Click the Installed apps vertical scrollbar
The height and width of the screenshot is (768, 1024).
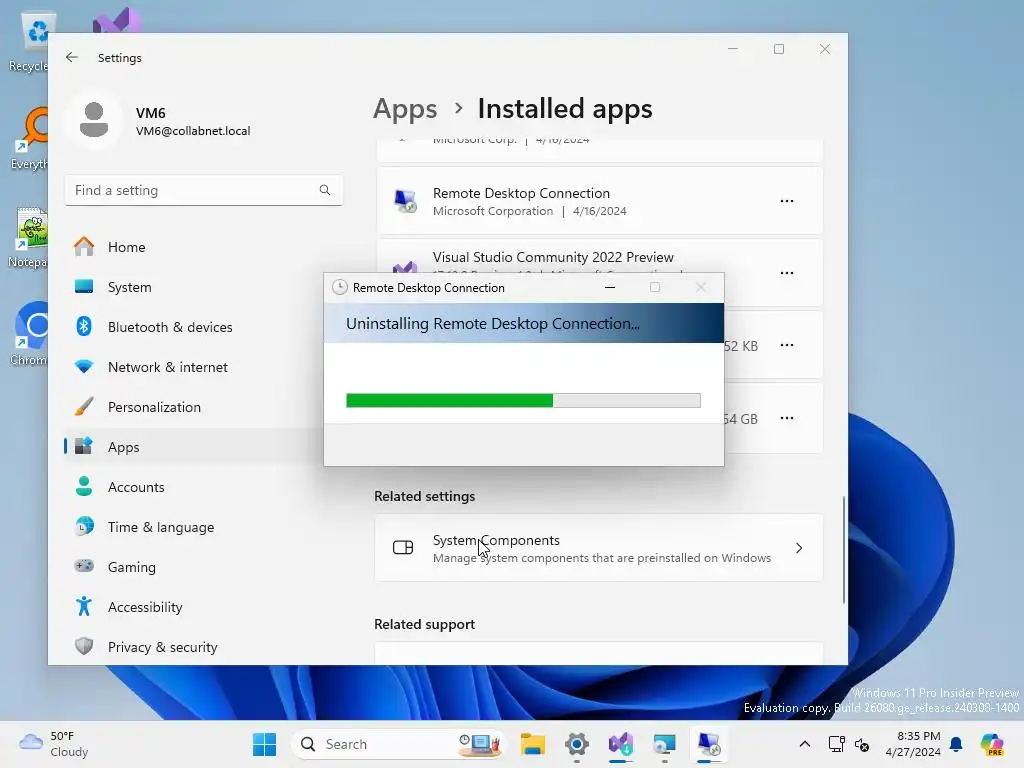point(844,549)
